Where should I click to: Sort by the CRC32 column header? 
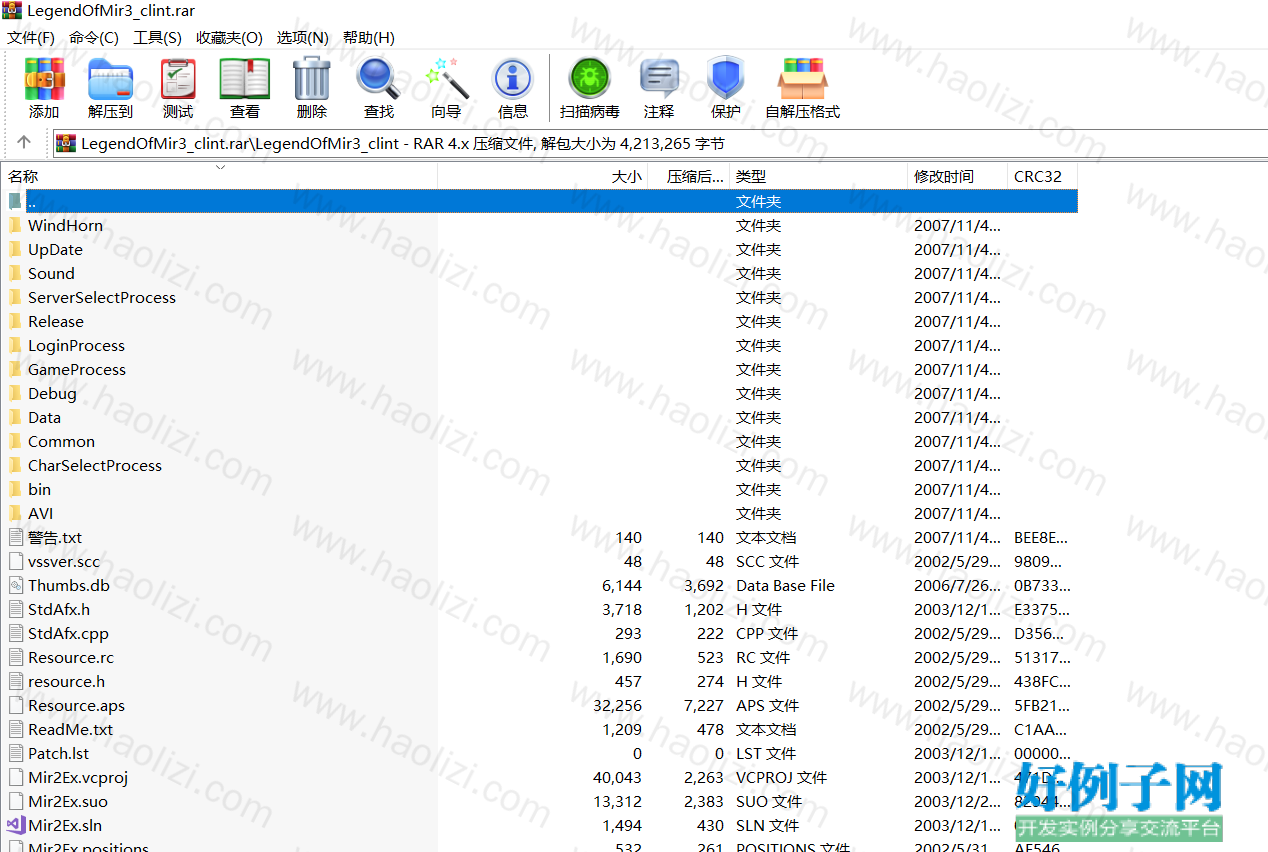(x=1043, y=176)
